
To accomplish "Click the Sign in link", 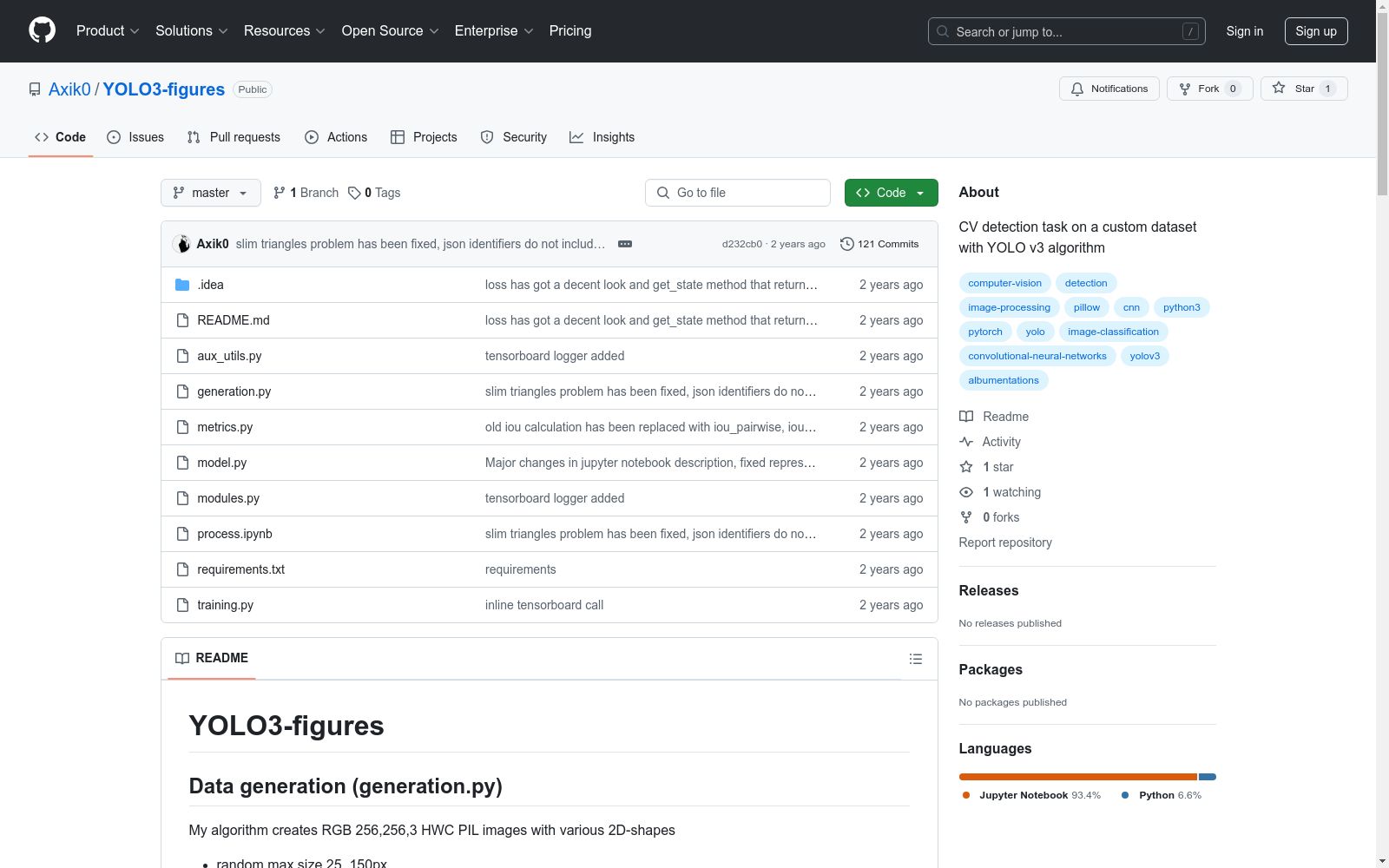I will tap(1245, 31).
